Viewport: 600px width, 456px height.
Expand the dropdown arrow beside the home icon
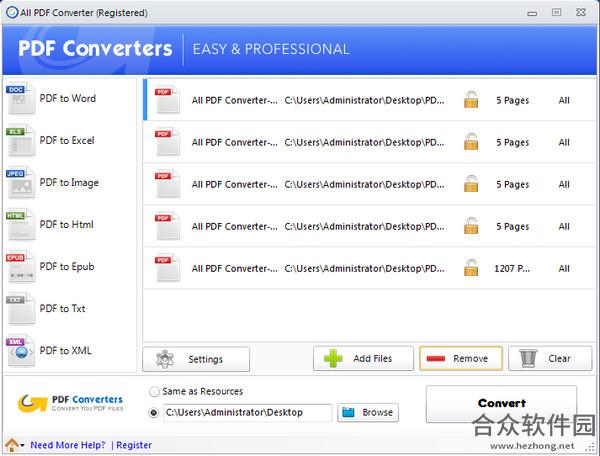(23, 445)
